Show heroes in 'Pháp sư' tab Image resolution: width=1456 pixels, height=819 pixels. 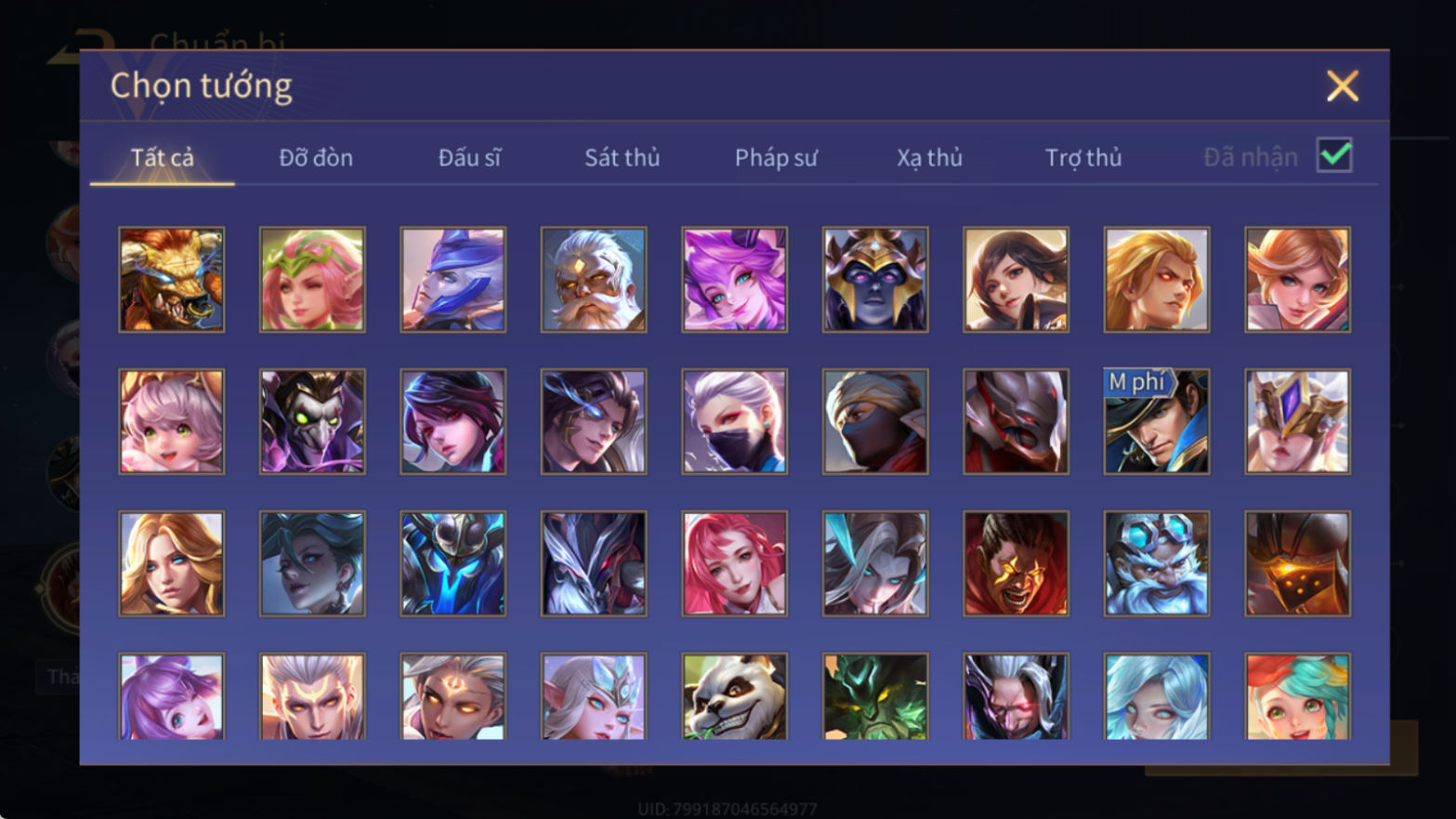[776, 158]
